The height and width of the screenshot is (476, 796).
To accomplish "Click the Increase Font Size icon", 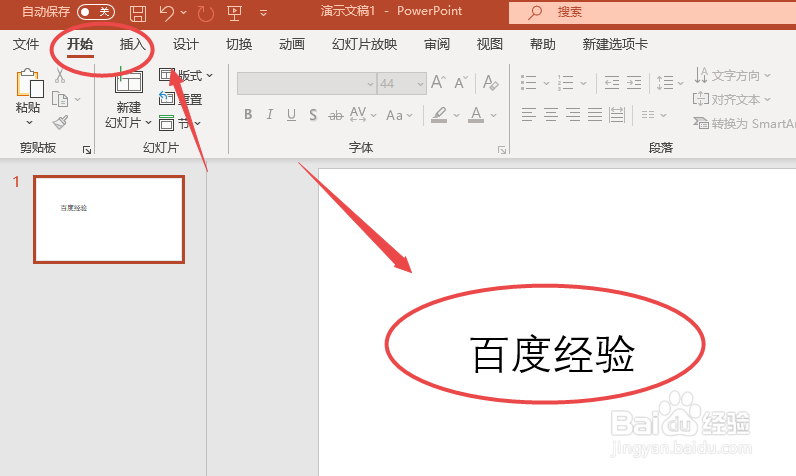I will point(438,82).
